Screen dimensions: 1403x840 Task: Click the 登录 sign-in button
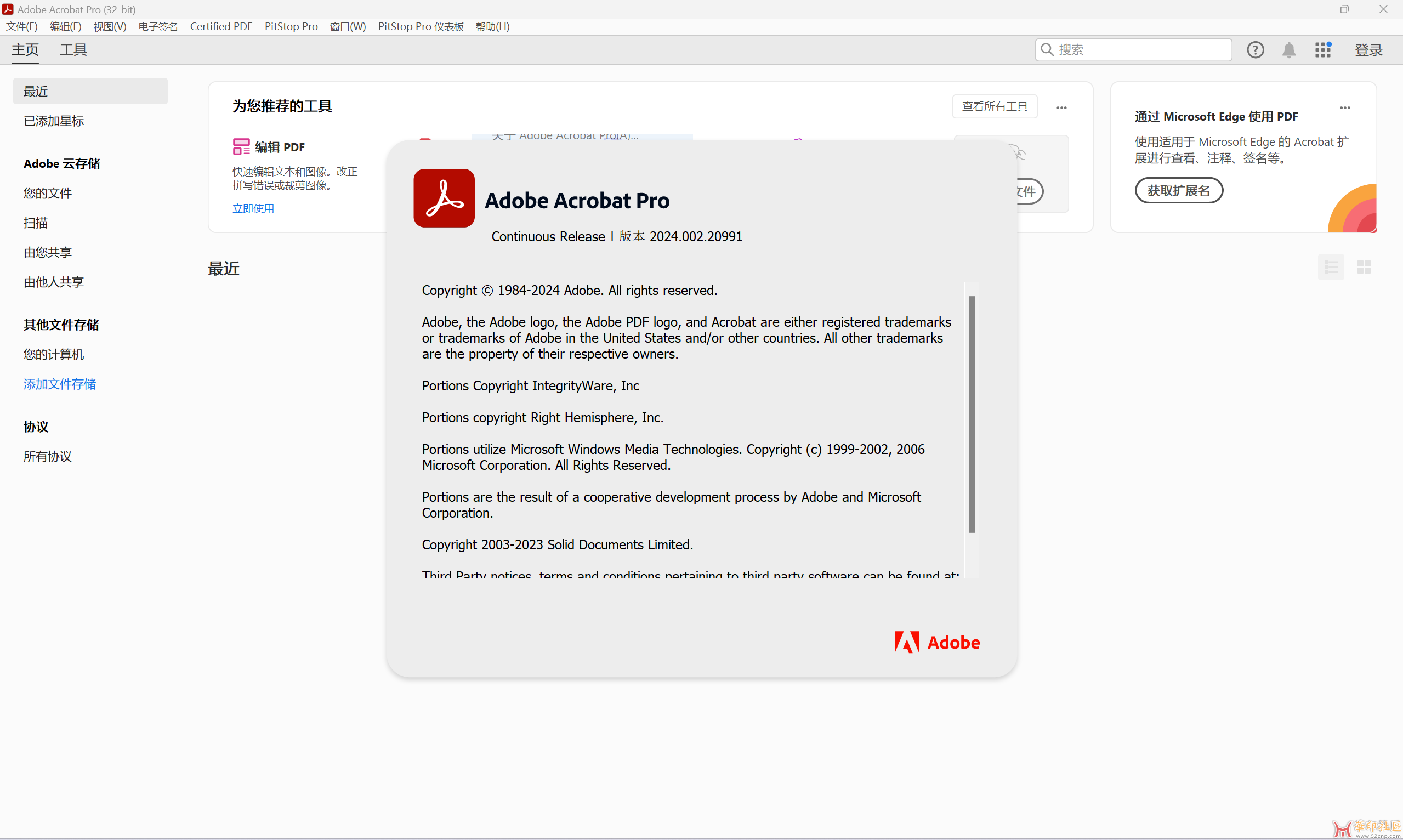tap(1368, 50)
